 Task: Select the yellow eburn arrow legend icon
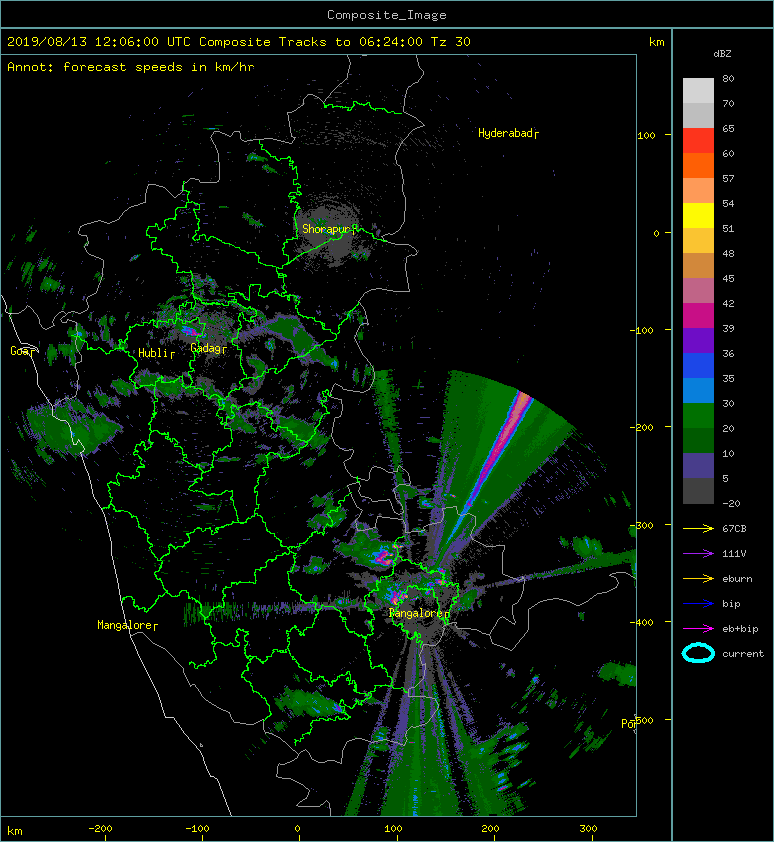pyautogui.click(x=698, y=579)
